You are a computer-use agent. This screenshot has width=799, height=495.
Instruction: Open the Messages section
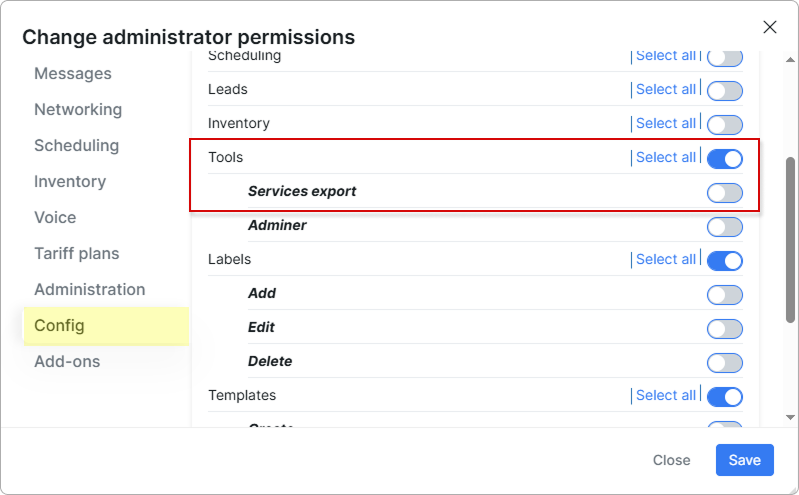73,73
